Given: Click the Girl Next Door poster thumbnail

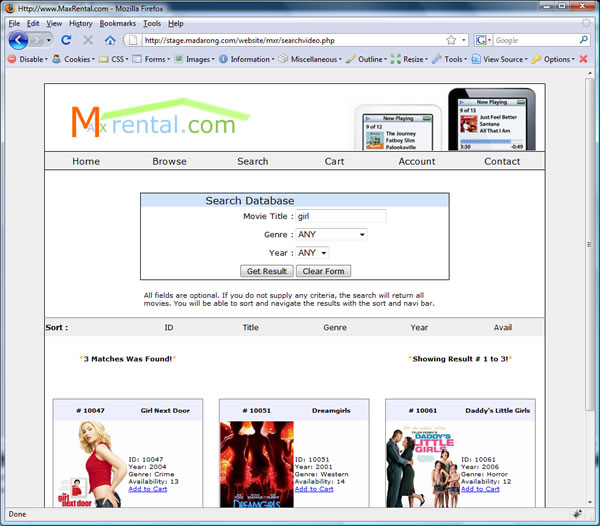Looking at the screenshot, I should click(83, 463).
